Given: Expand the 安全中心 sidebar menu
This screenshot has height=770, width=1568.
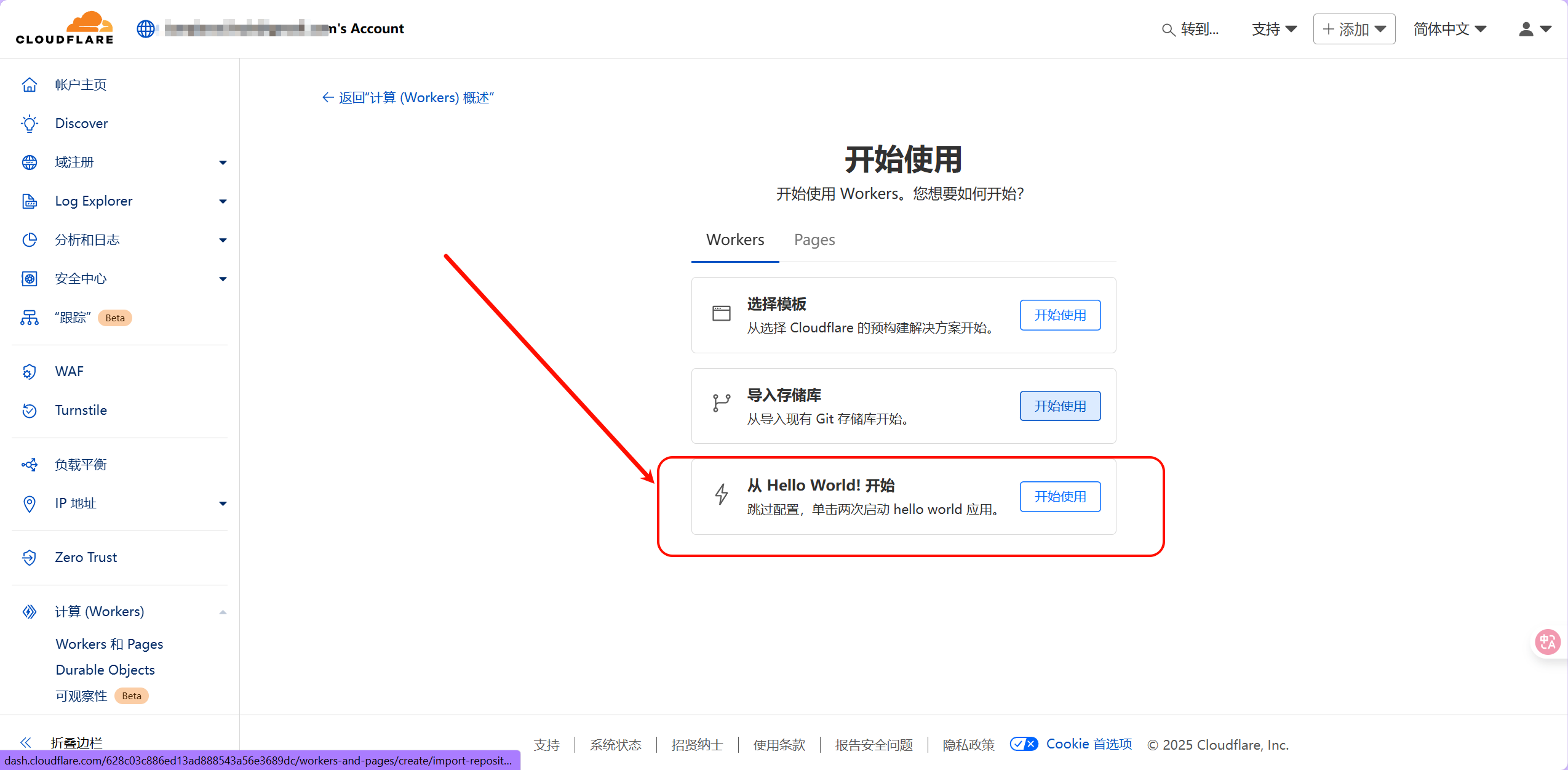Looking at the screenshot, I should click(223, 279).
